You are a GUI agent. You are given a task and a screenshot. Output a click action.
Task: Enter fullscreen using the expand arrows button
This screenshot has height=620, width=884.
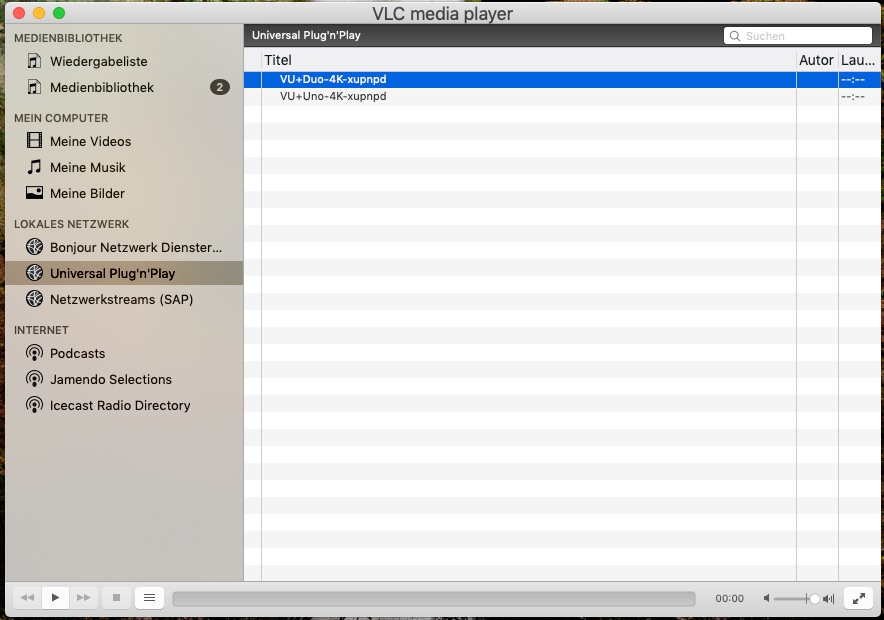pos(859,598)
